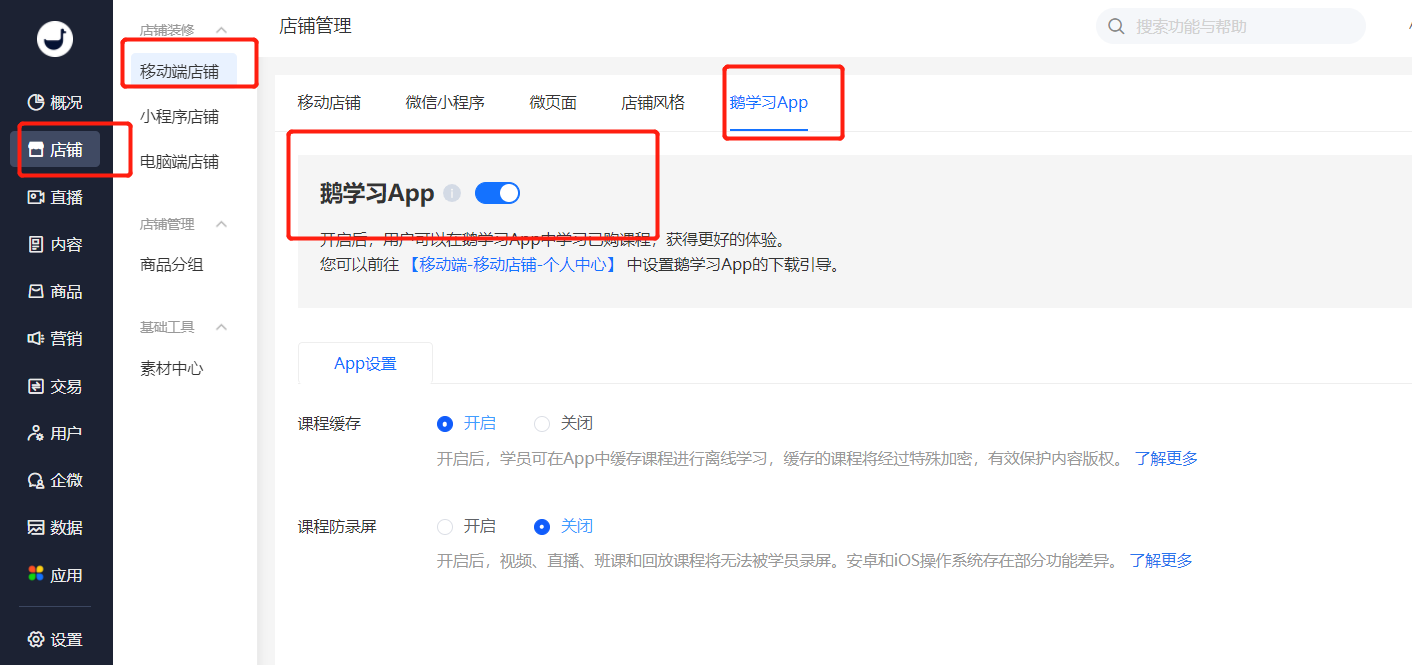1412x665 pixels.
Task: Select 开启 for 课程防录屏
Action: 445,526
